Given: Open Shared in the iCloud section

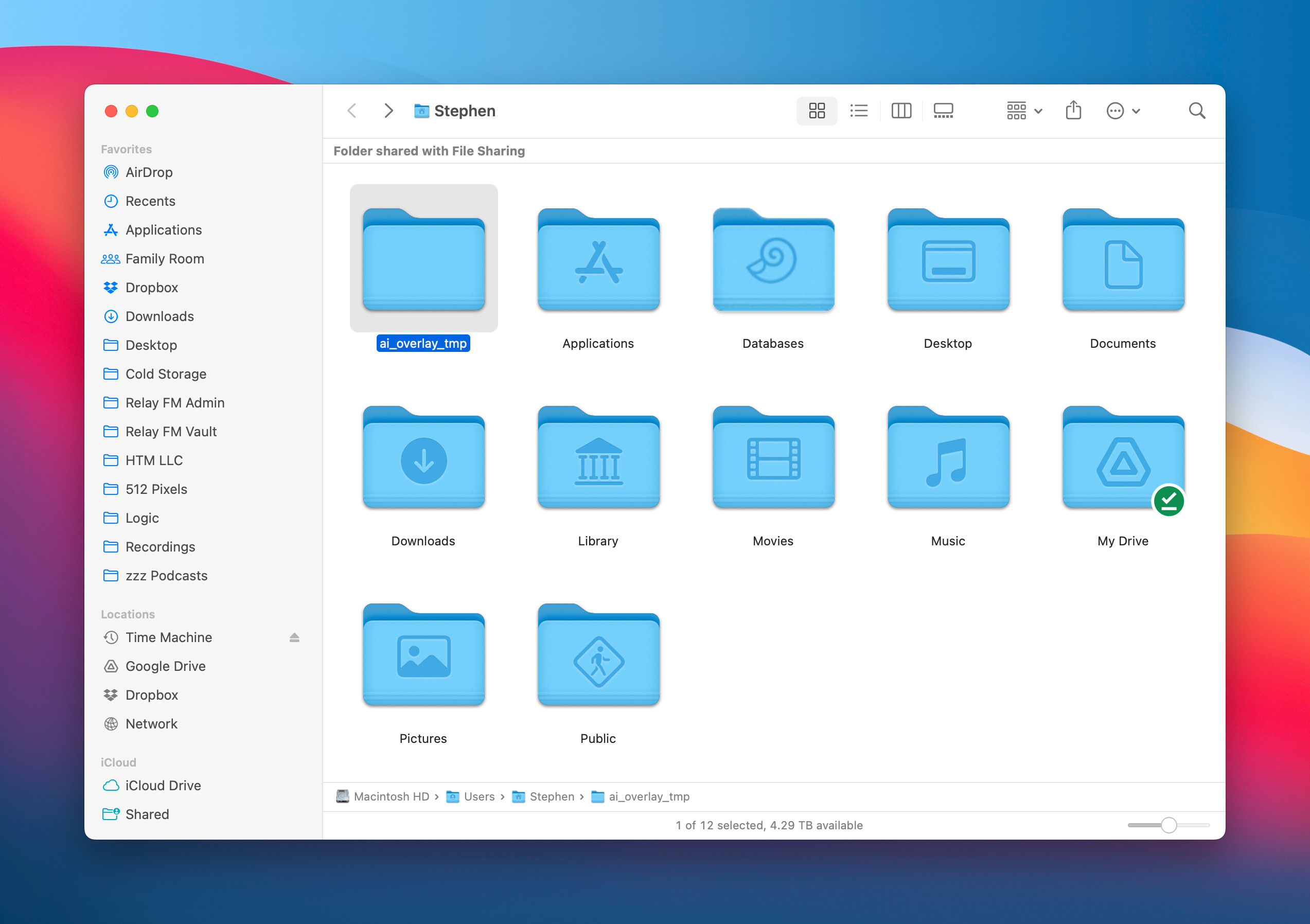Looking at the screenshot, I should tap(203, 814).
